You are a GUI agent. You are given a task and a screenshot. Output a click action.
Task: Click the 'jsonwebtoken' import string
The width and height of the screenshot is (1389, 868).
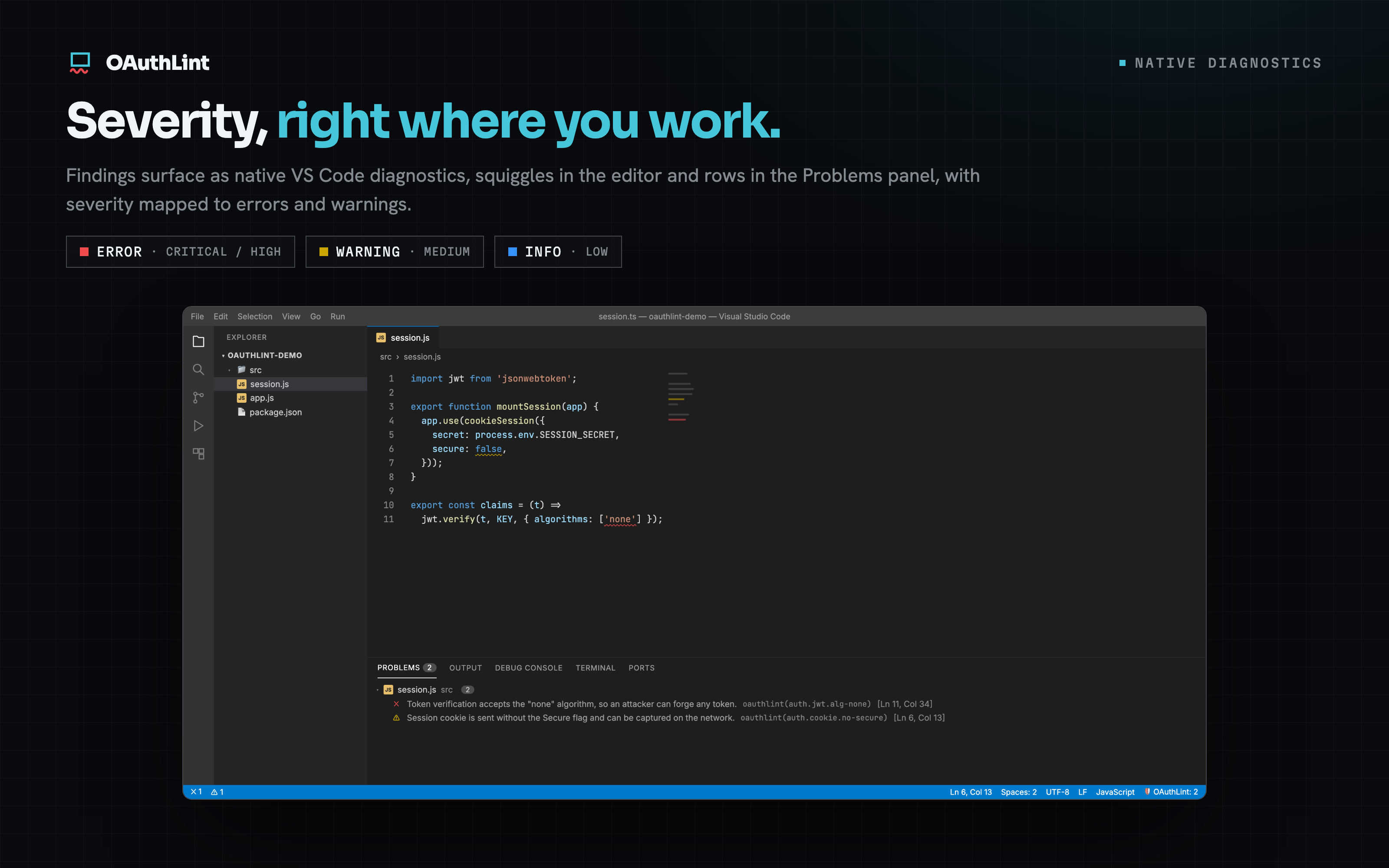(534, 378)
